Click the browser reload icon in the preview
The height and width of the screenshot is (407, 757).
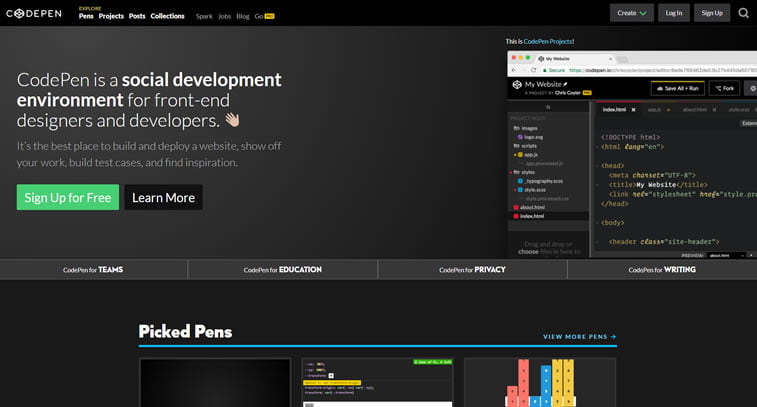(533, 70)
